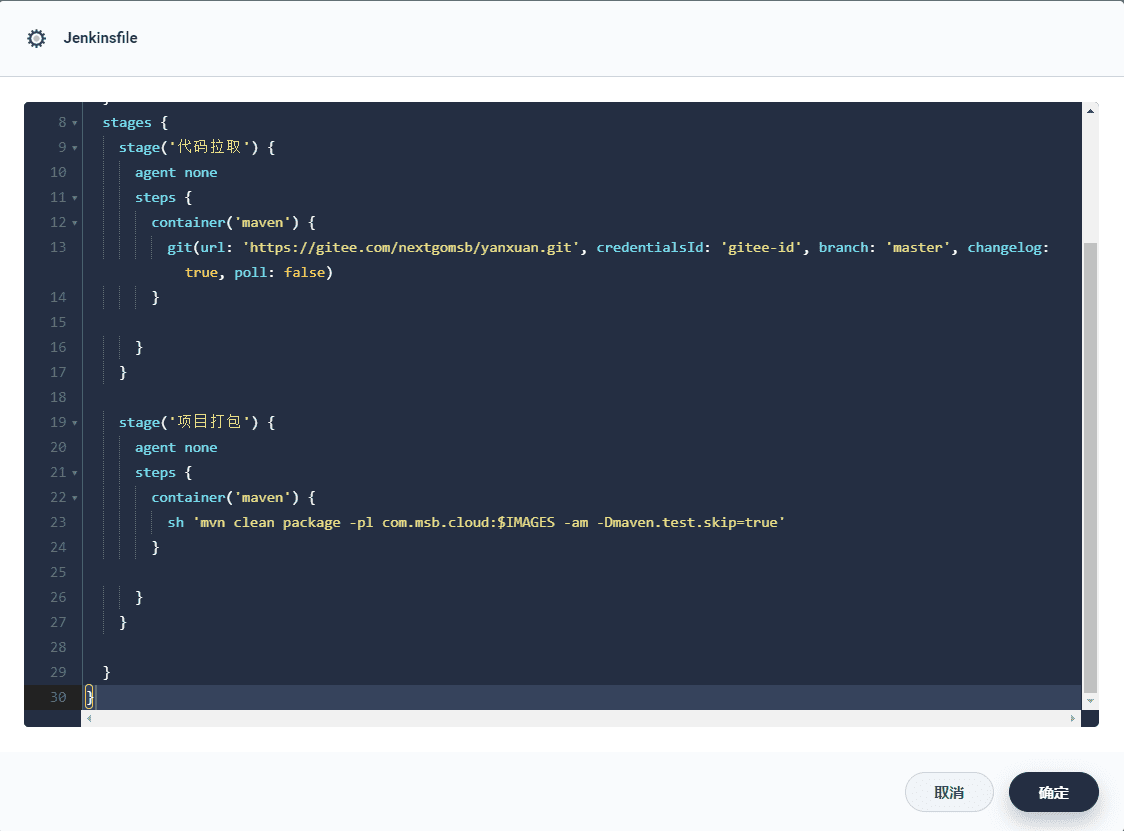The width and height of the screenshot is (1124, 831).
Task: Click the gitee yanxuan.git URL text
Action: pos(411,247)
